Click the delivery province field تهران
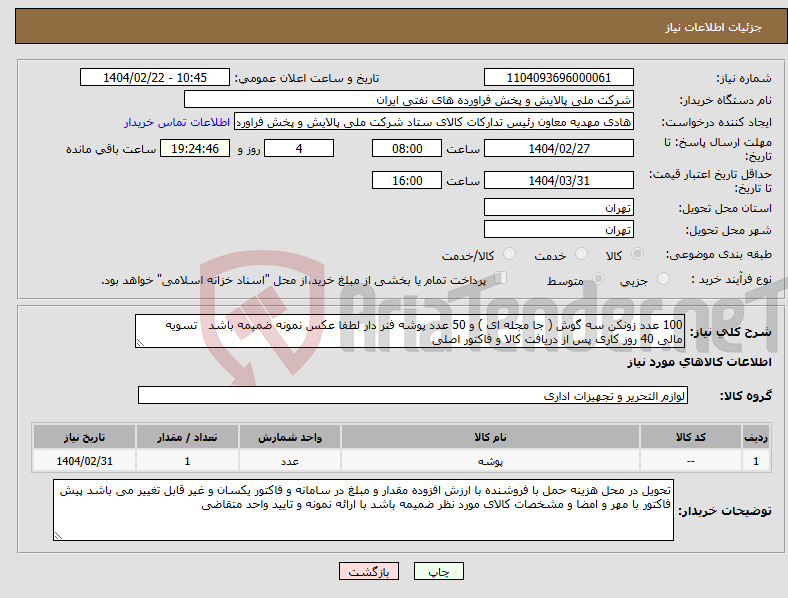The image size is (788, 598). (x=558, y=207)
